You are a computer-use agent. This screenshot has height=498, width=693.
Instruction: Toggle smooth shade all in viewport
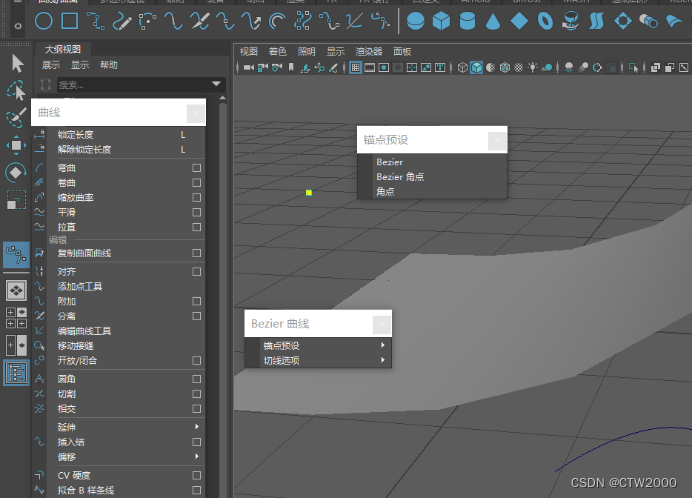[x=476, y=68]
